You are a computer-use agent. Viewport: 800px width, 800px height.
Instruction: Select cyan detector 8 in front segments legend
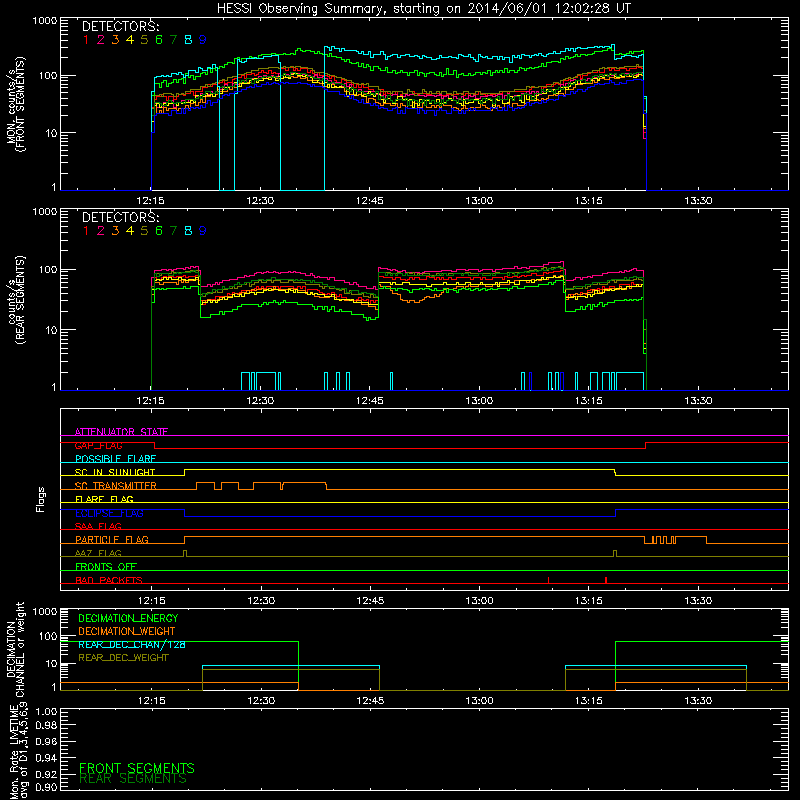pos(188,39)
